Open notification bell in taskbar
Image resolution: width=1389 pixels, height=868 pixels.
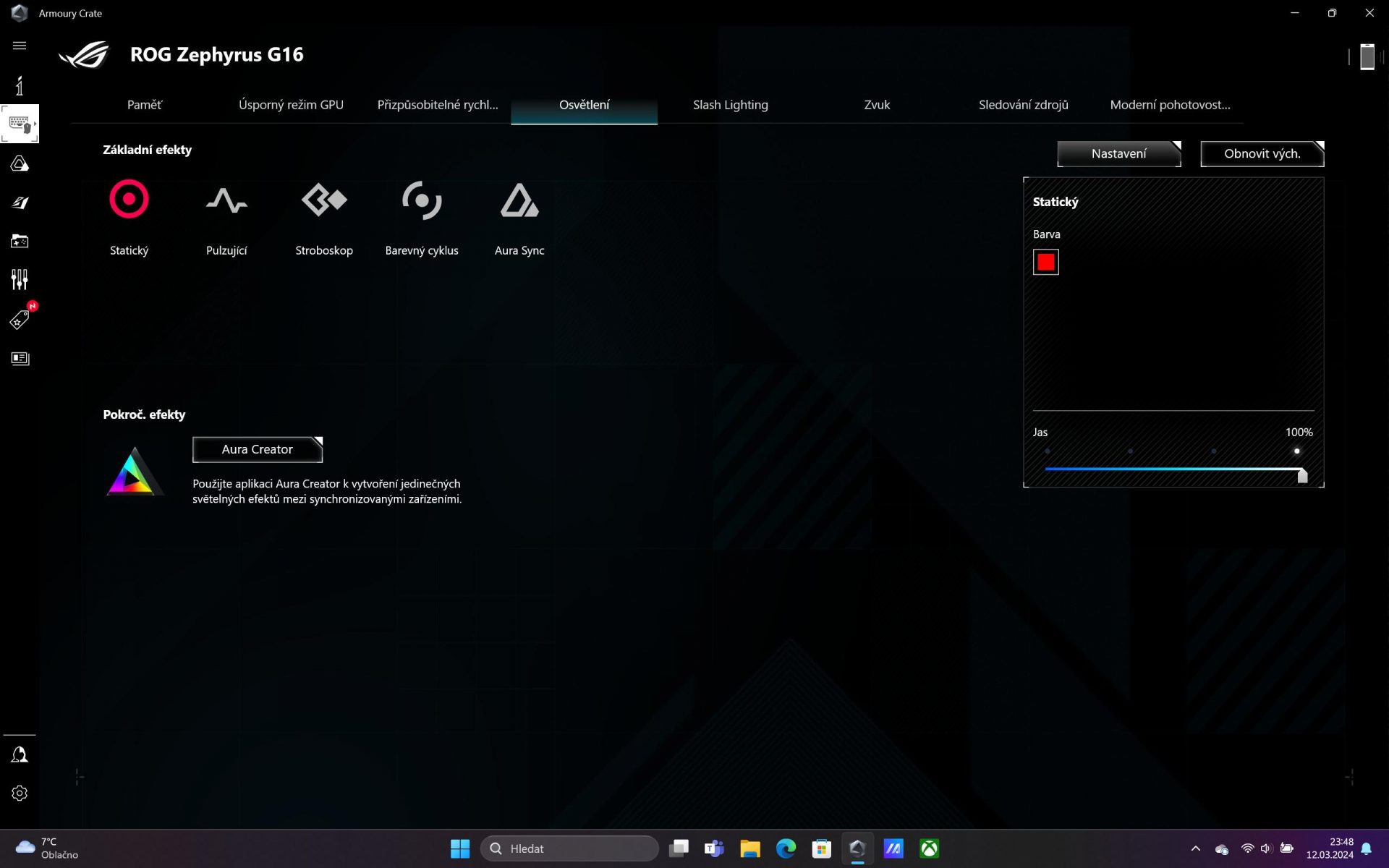click(x=1367, y=848)
